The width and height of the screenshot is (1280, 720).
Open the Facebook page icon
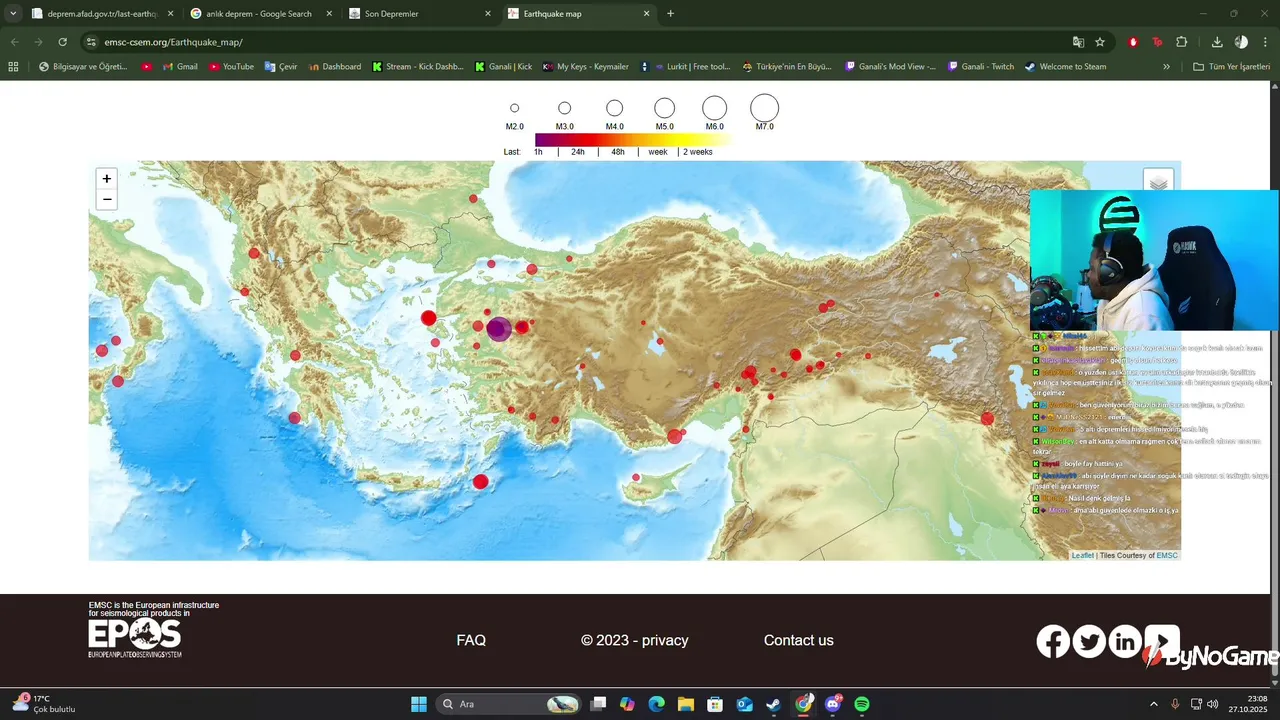click(1053, 641)
